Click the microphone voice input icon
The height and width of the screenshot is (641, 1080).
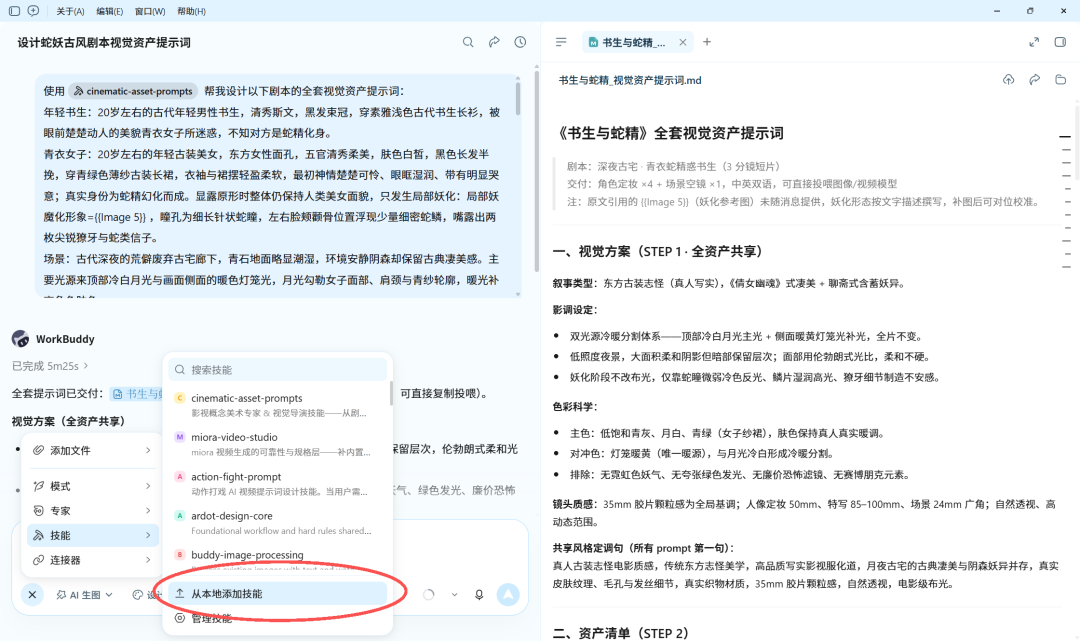(479, 595)
